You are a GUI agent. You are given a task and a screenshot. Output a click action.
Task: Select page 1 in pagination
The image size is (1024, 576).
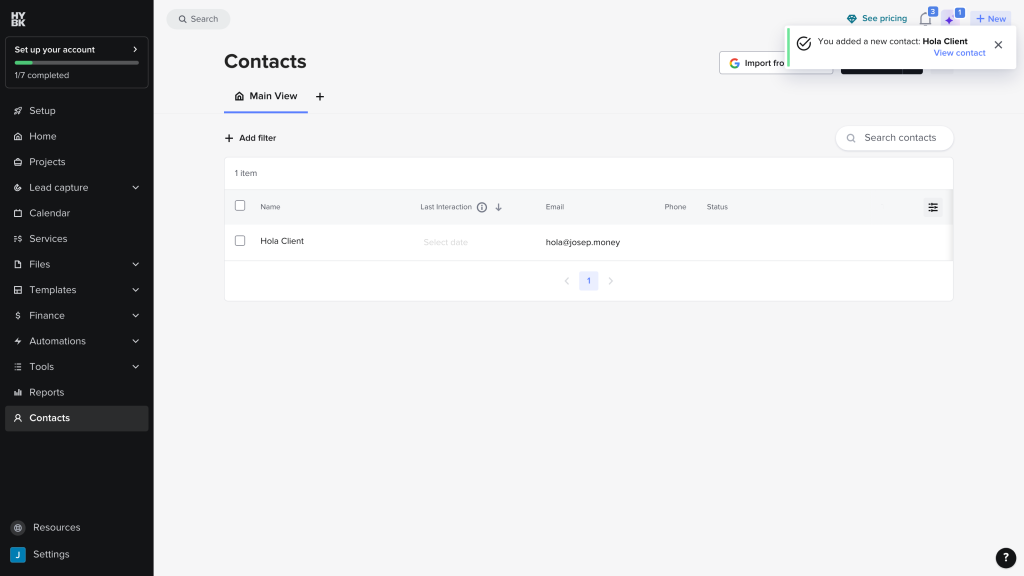[x=588, y=281]
